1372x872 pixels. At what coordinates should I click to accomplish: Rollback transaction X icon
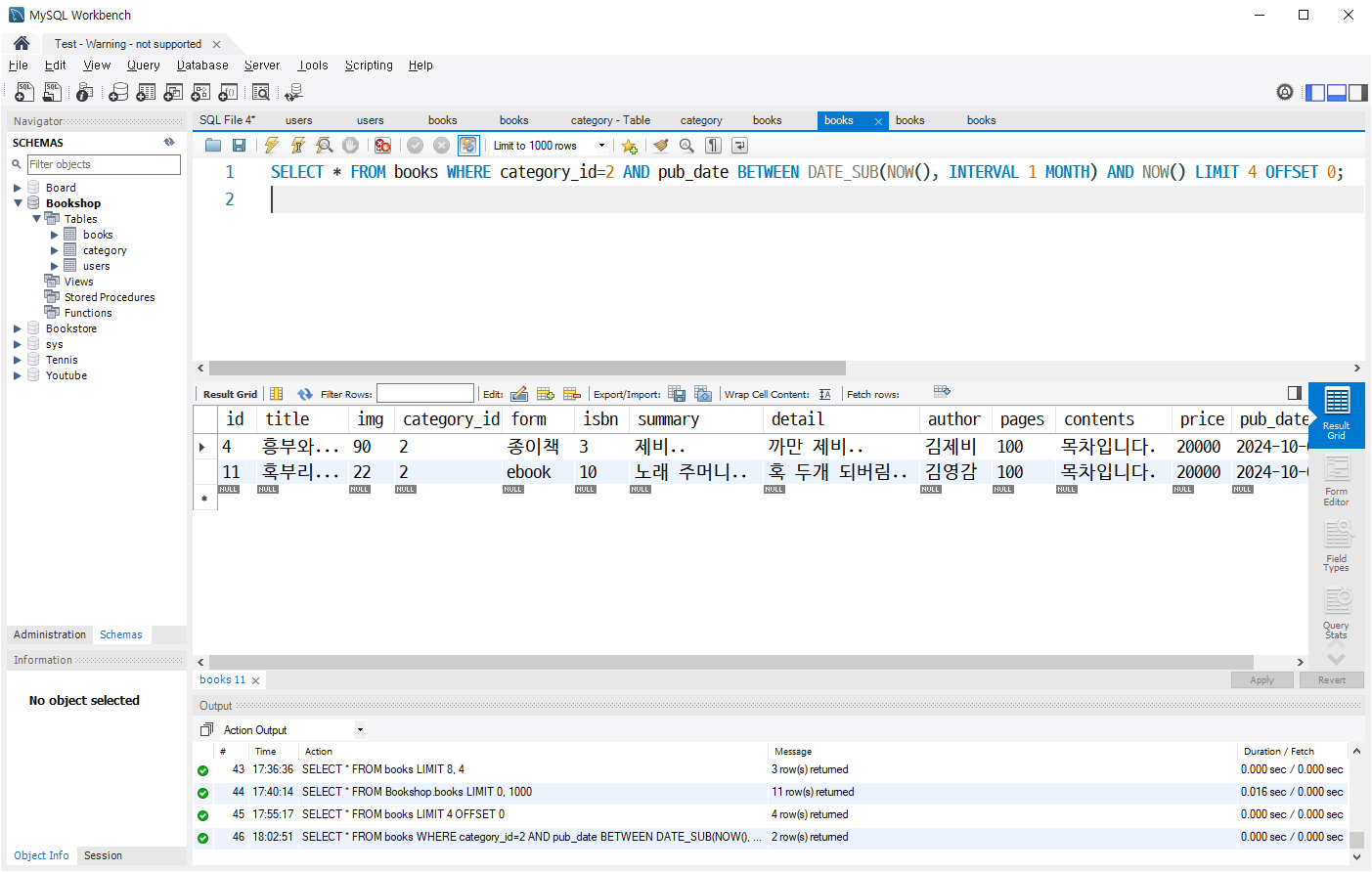tap(441, 146)
